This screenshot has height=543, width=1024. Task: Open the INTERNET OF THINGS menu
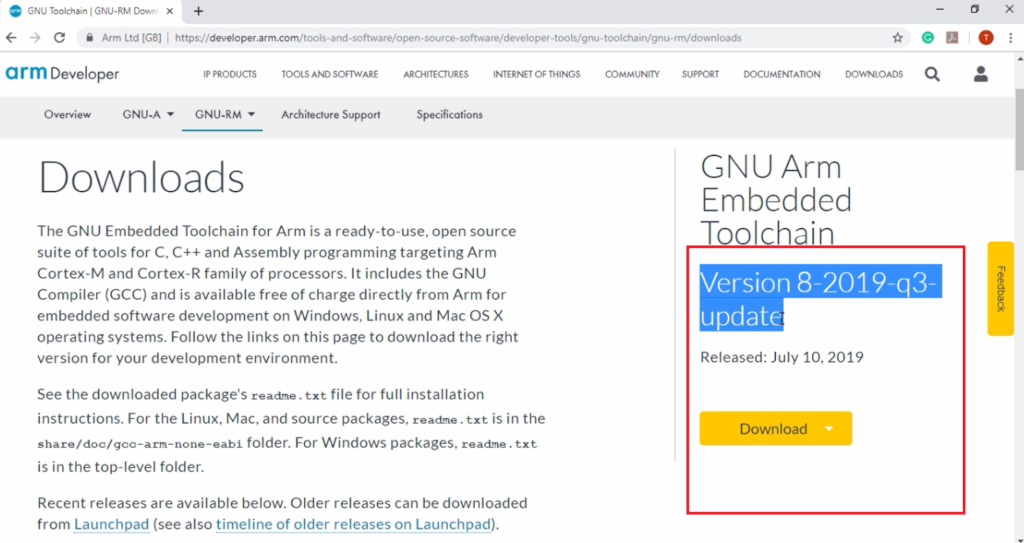pyautogui.click(x=537, y=74)
